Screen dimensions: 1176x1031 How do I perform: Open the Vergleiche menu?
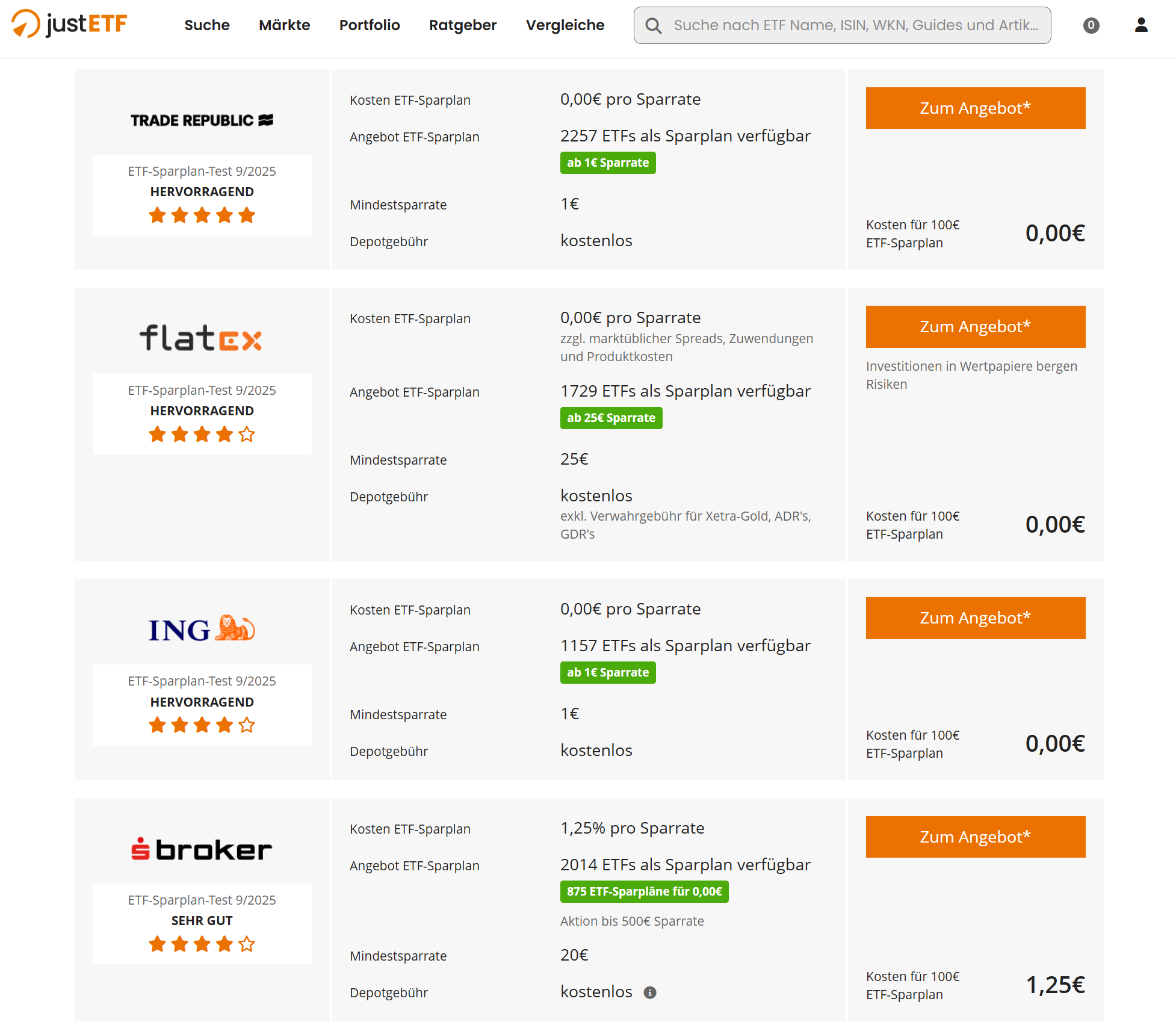coord(565,25)
